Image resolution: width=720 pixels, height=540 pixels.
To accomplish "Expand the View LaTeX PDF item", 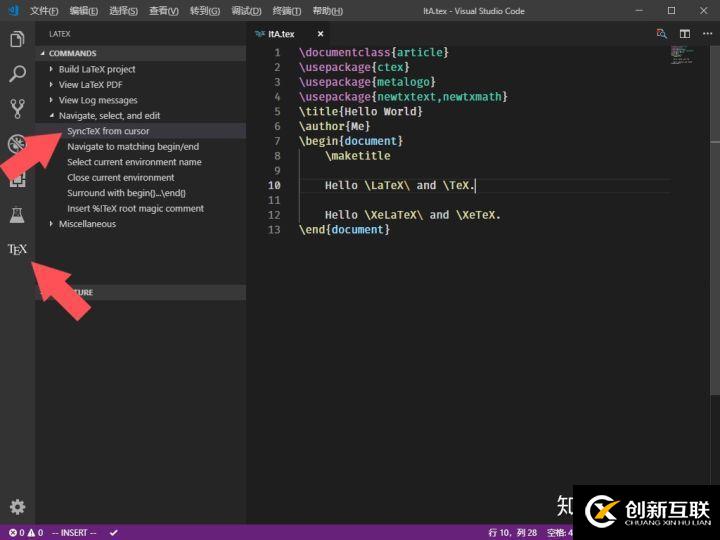I will coord(90,85).
